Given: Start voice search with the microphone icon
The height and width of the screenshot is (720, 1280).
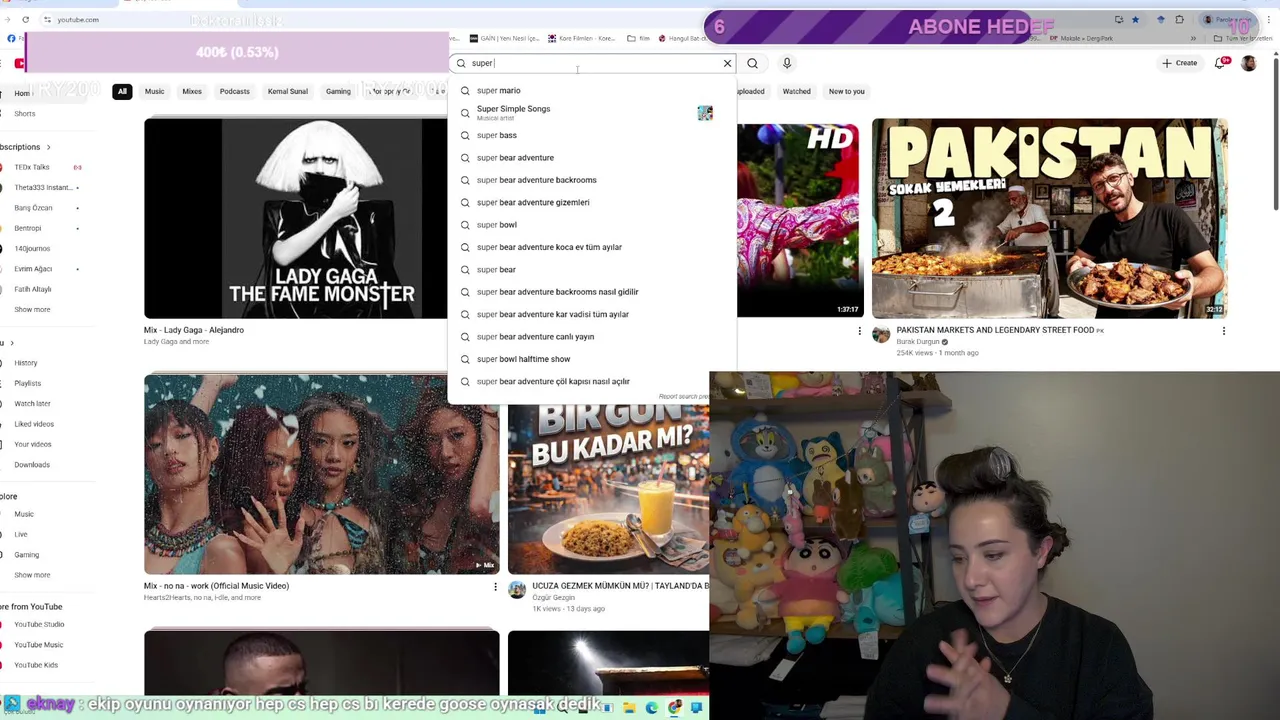Looking at the screenshot, I should click(x=787, y=63).
